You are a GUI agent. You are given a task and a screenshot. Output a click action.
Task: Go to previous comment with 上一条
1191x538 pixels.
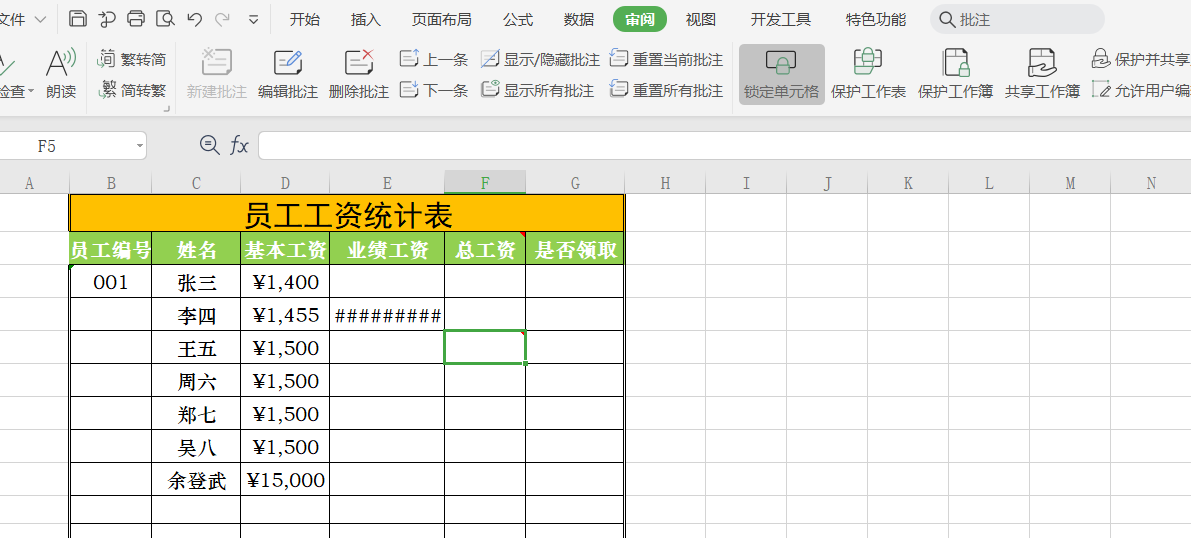pos(434,59)
